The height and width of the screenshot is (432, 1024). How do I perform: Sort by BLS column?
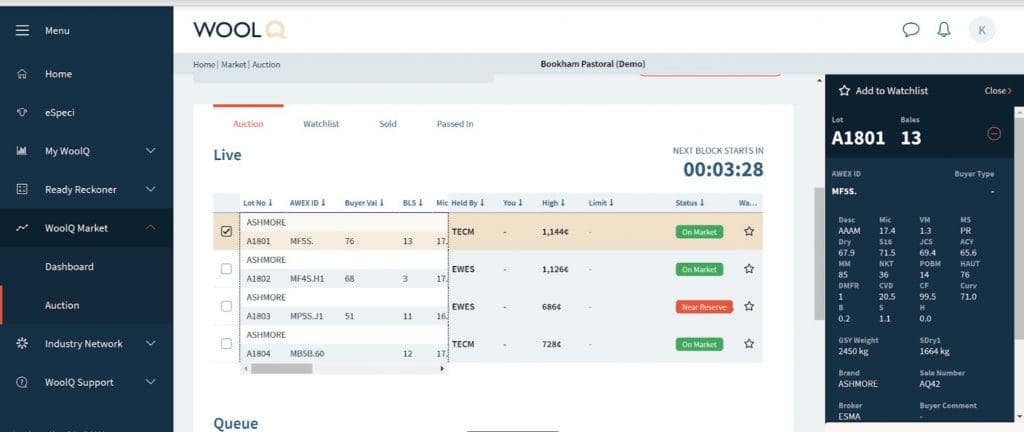tap(413, 203)
